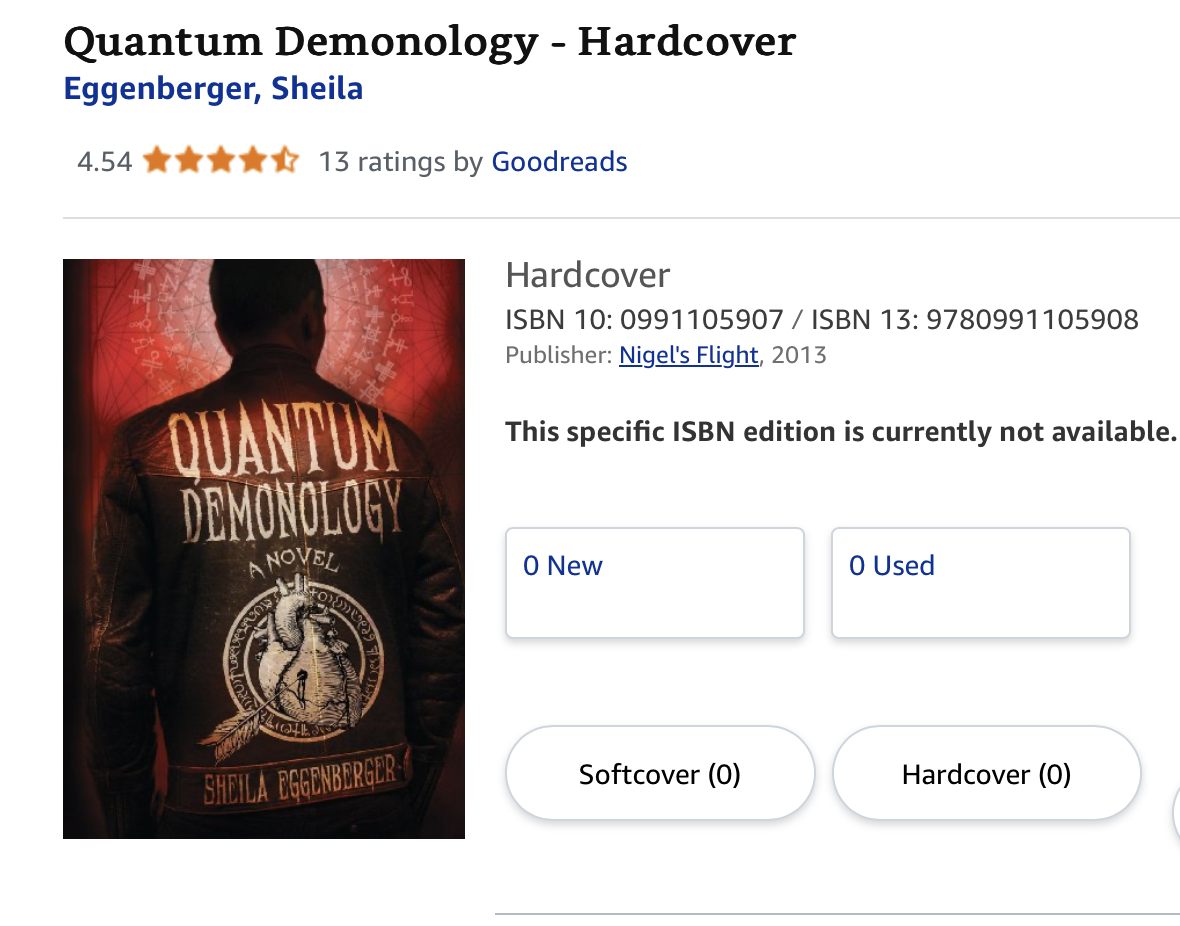Viewport: 1180px width, 926px height.
Task: Click the 13 ratings count text
Action: (400, 162)
